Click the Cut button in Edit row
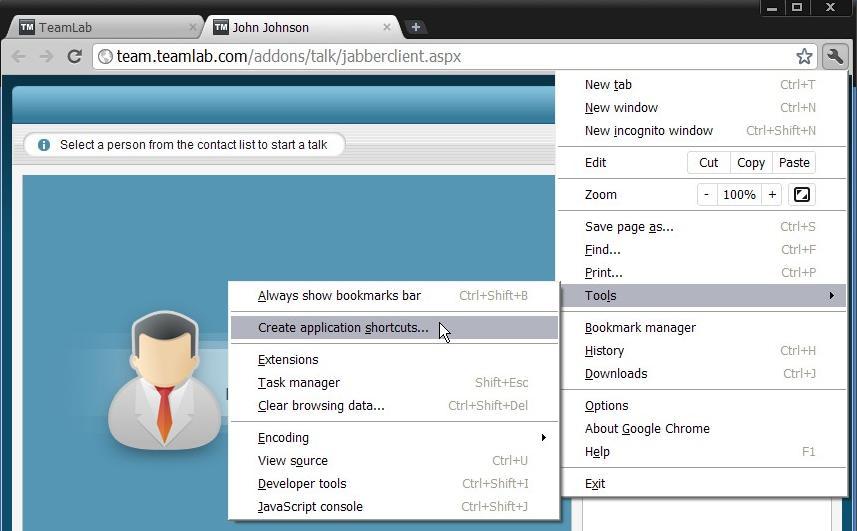This screenshot has width=857, height=531. coord(708,162)
